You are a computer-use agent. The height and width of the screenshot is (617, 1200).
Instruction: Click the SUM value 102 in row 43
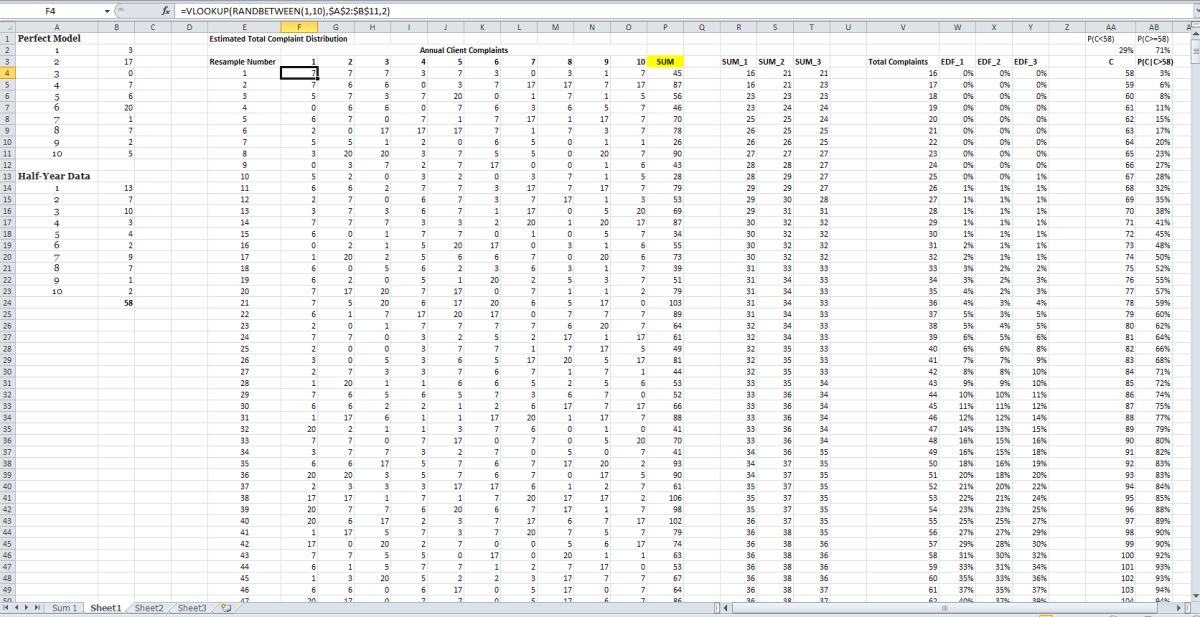click(x=665, y=521)
